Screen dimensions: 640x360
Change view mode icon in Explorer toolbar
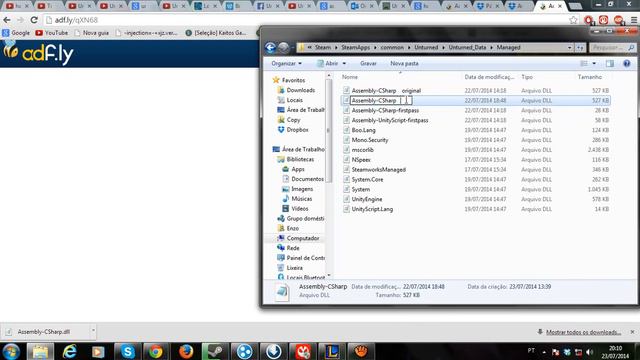pos(584,64)
